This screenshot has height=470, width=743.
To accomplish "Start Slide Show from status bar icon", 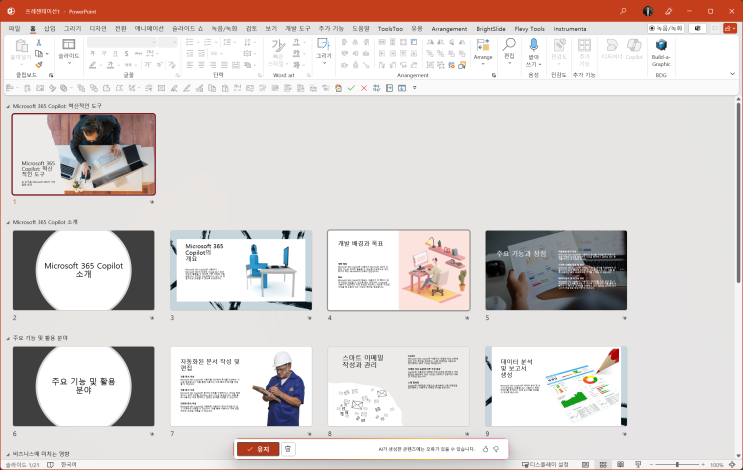I will [638, 465].
